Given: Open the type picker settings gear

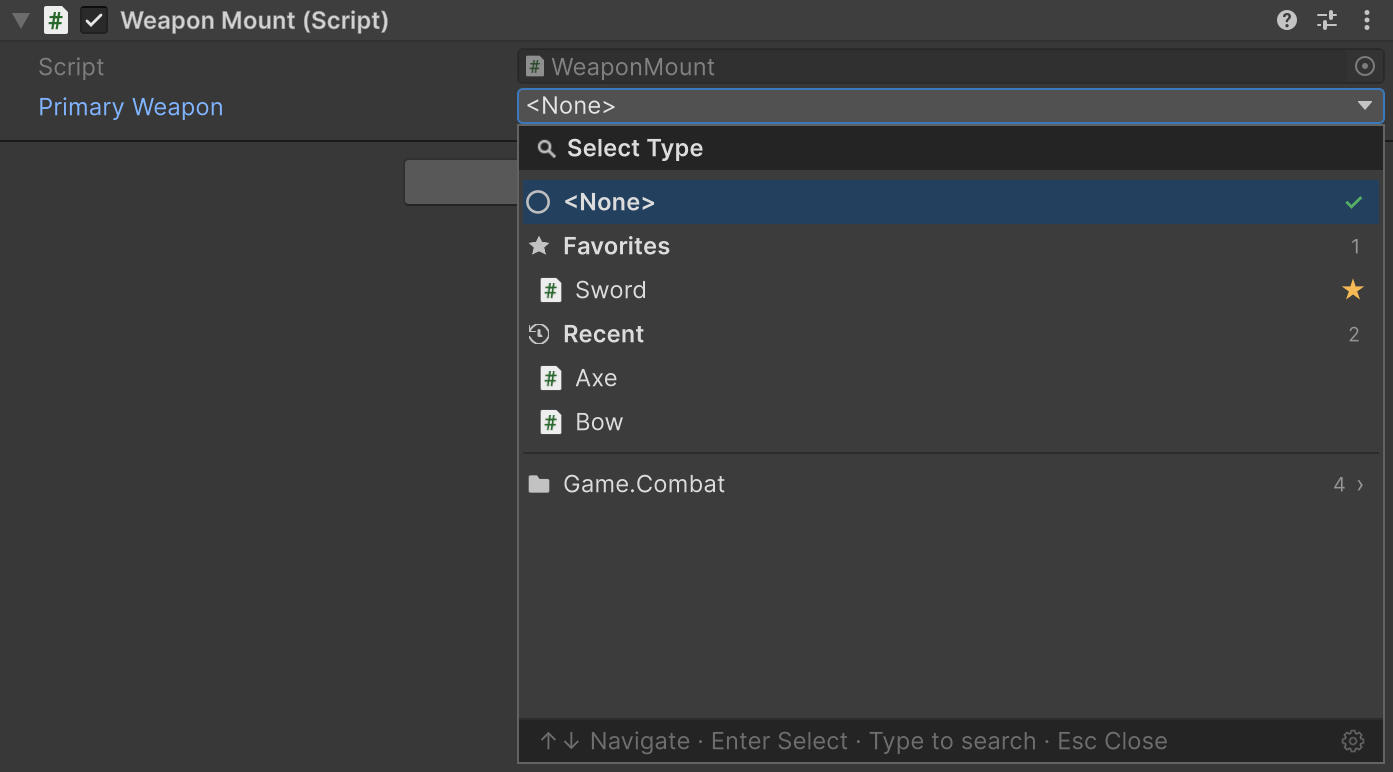Looking at the screenshot, I should (x=1353, y=741).
